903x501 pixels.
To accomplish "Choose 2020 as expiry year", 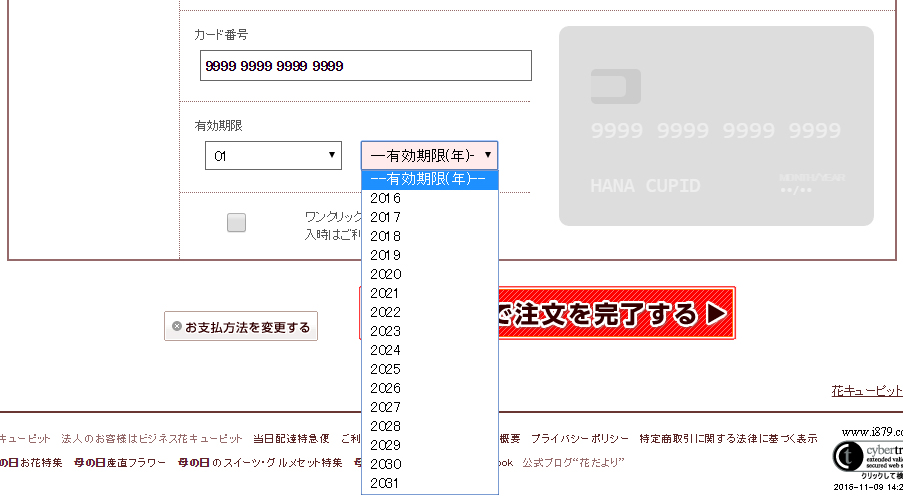I will (430, 274).
